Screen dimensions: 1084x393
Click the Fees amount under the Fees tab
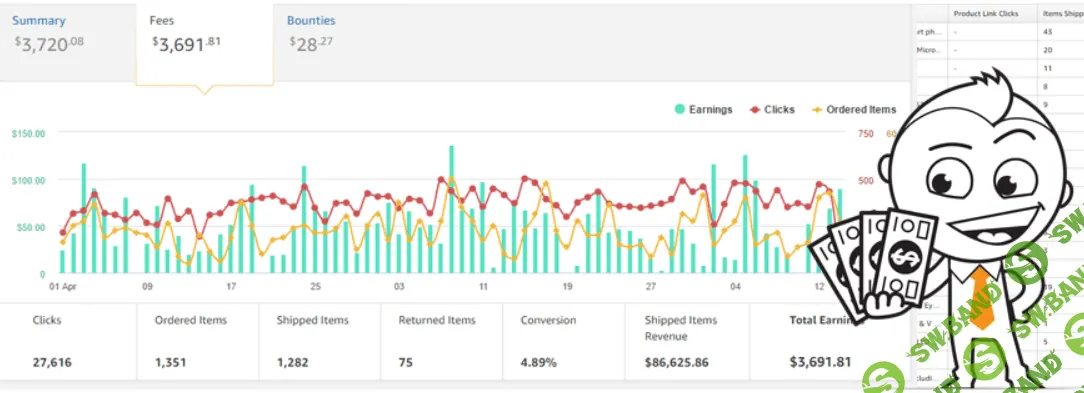tap(187, 44)
